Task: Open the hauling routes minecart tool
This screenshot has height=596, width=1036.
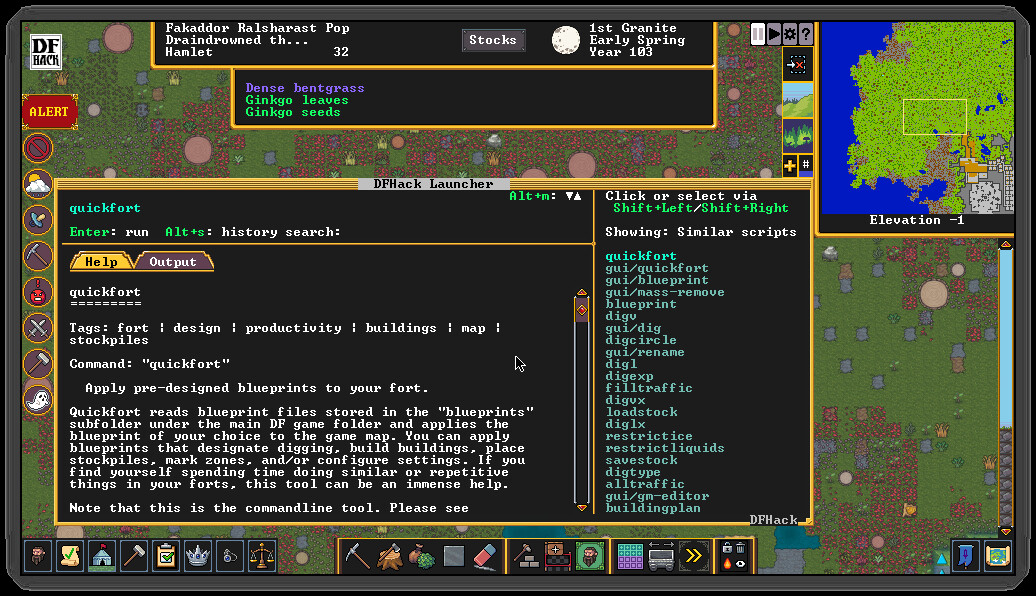Action: pyautogui.click(x=660, y=556)
